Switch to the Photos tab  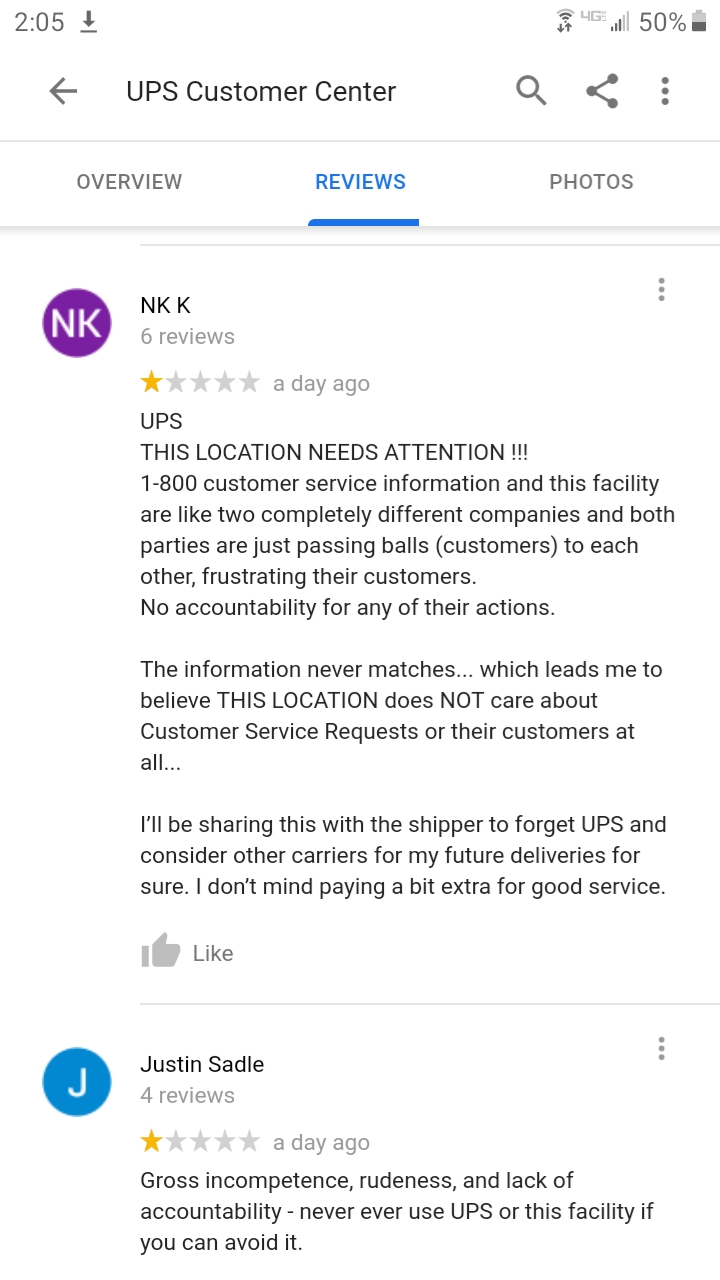[x=591, y=182]
